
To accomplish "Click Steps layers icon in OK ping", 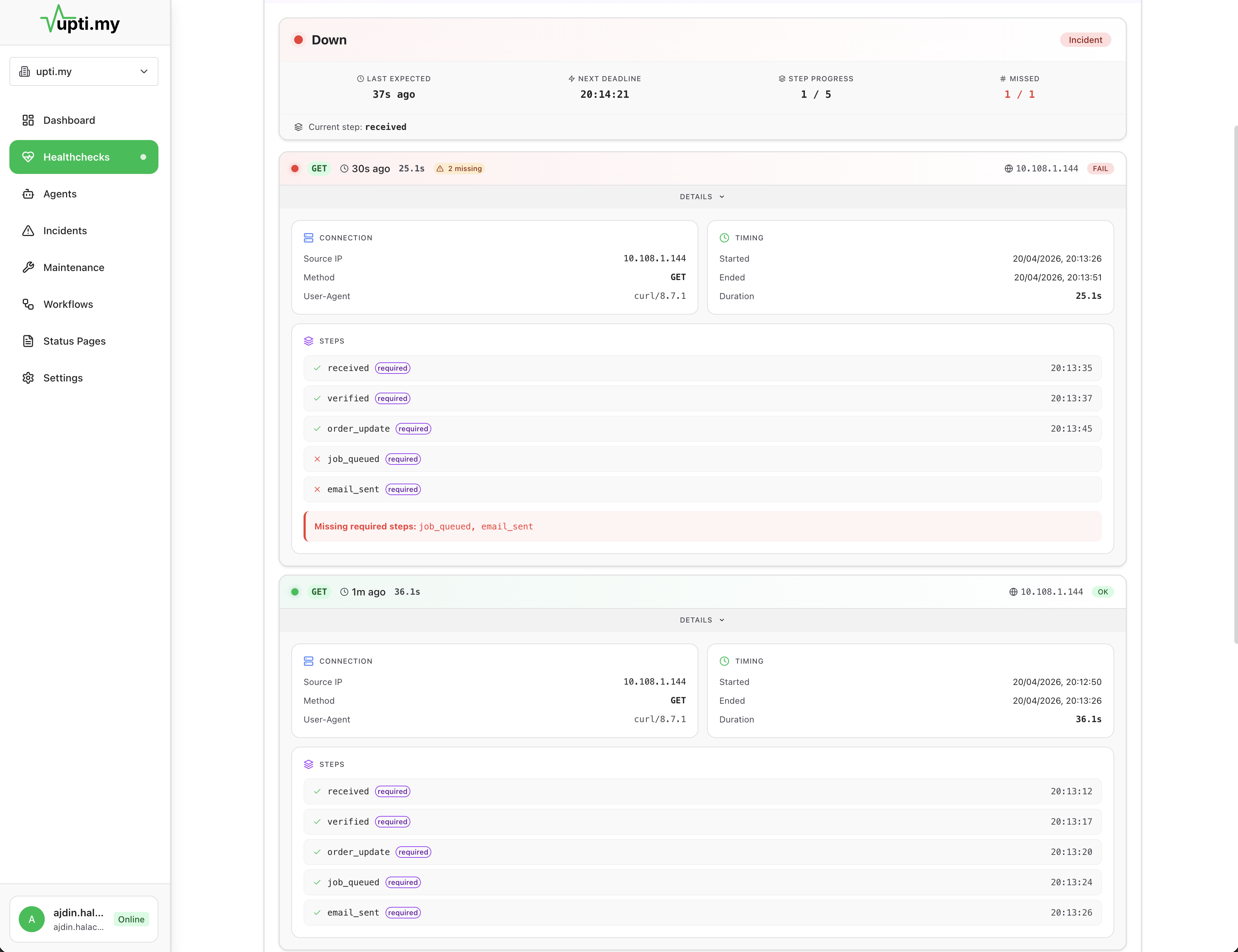I will click(309, 764).
